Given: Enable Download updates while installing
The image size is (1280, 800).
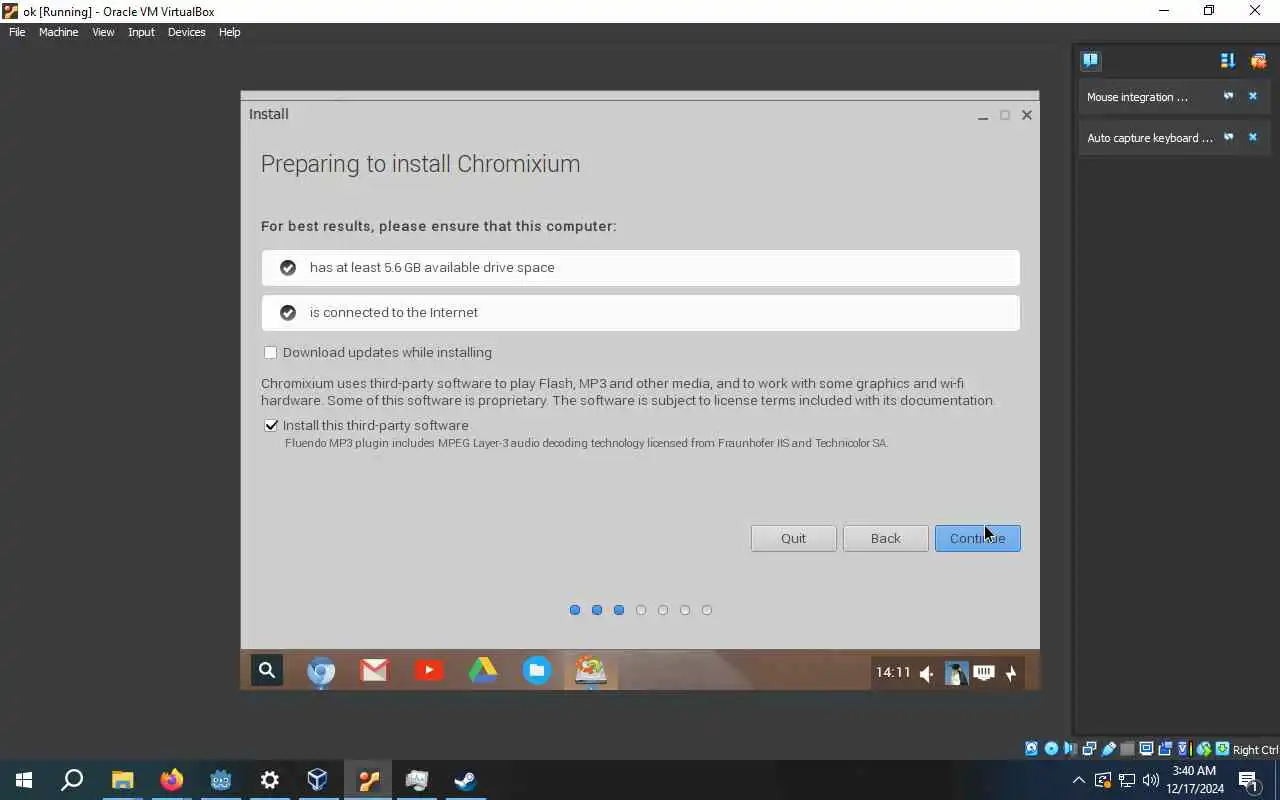Looking at the screenshot, I should coord(270,352).
